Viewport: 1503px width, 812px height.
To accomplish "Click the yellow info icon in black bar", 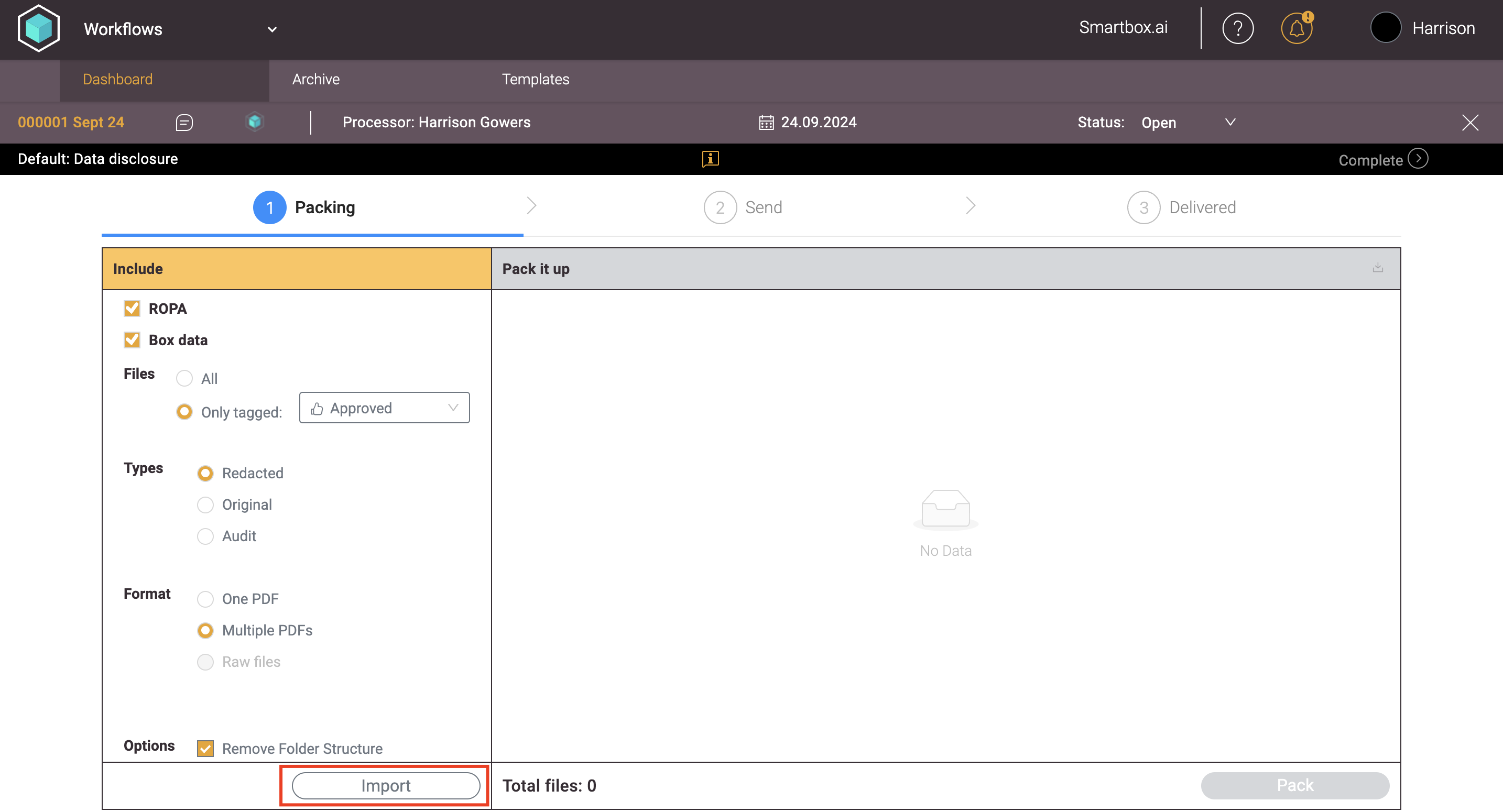I will pos(710,159).
